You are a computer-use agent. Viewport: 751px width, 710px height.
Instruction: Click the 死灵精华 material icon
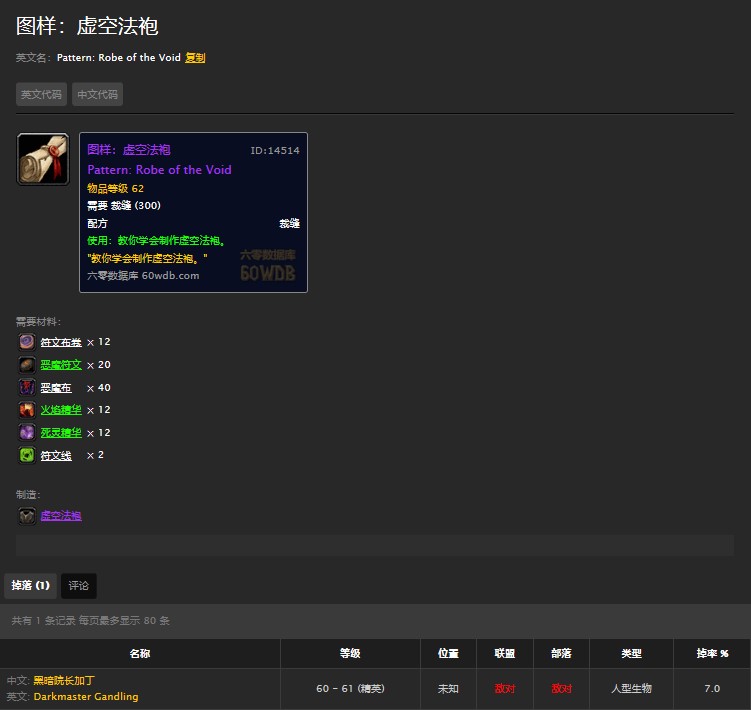tap(27, 433)
